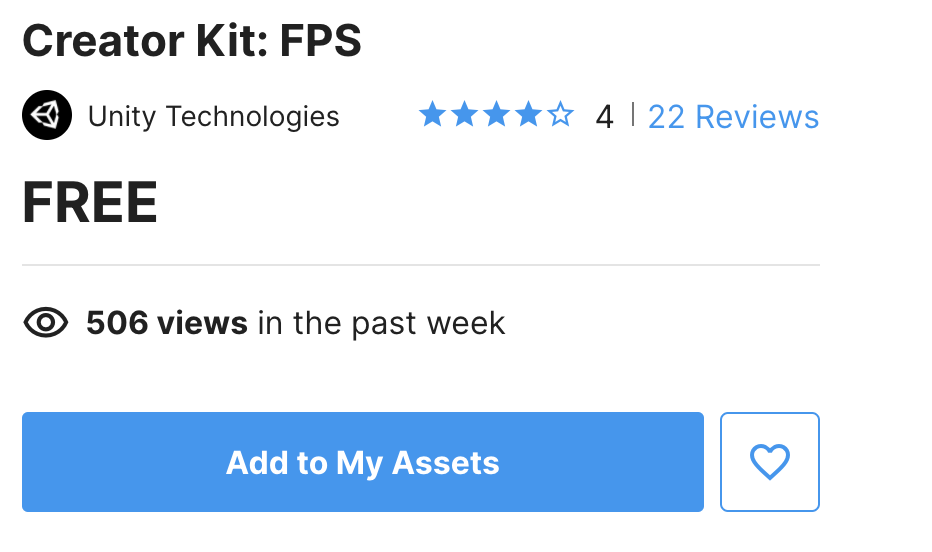Screen dimensions: 932x552
Task: Click the FREE price label
Action: pos(90,203)
